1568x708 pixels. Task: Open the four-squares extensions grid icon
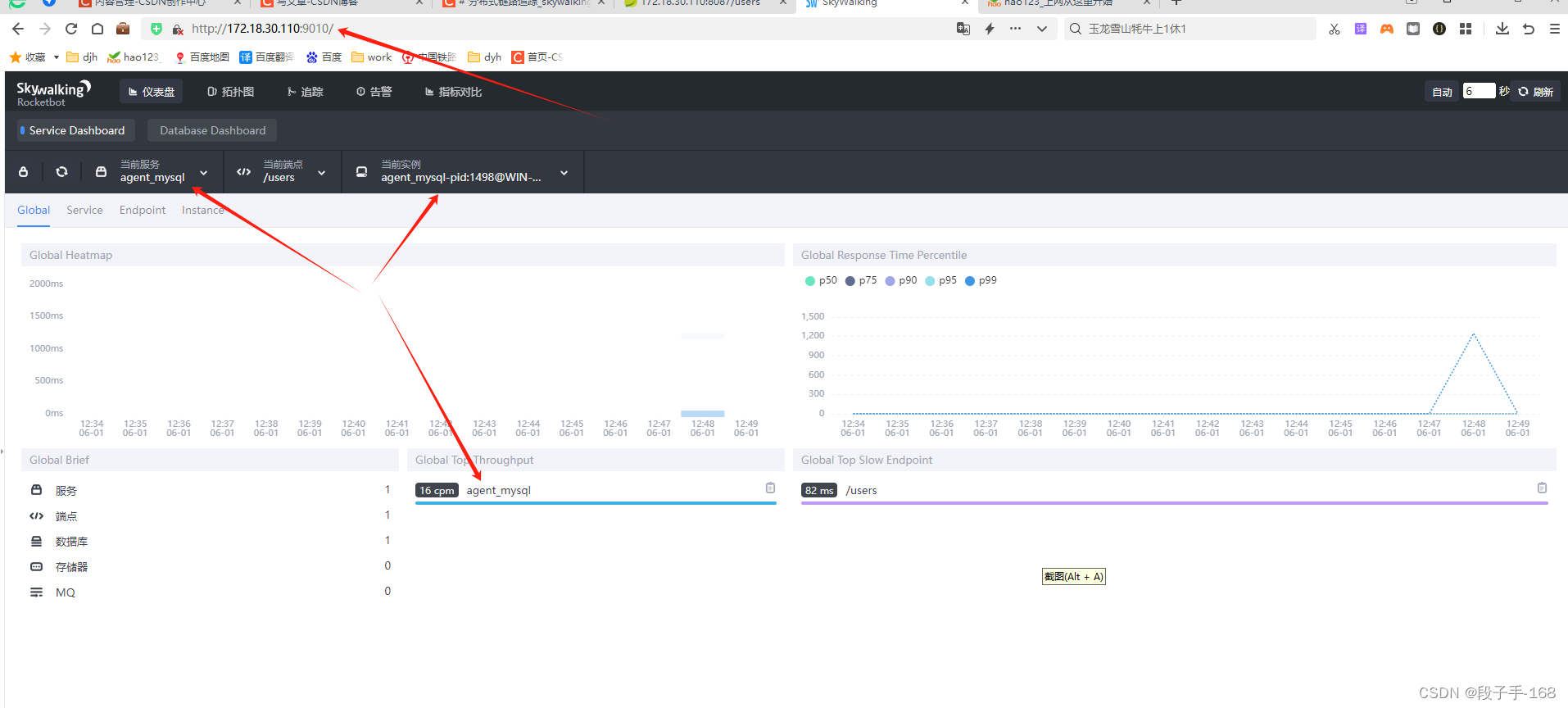[1466, 29]
